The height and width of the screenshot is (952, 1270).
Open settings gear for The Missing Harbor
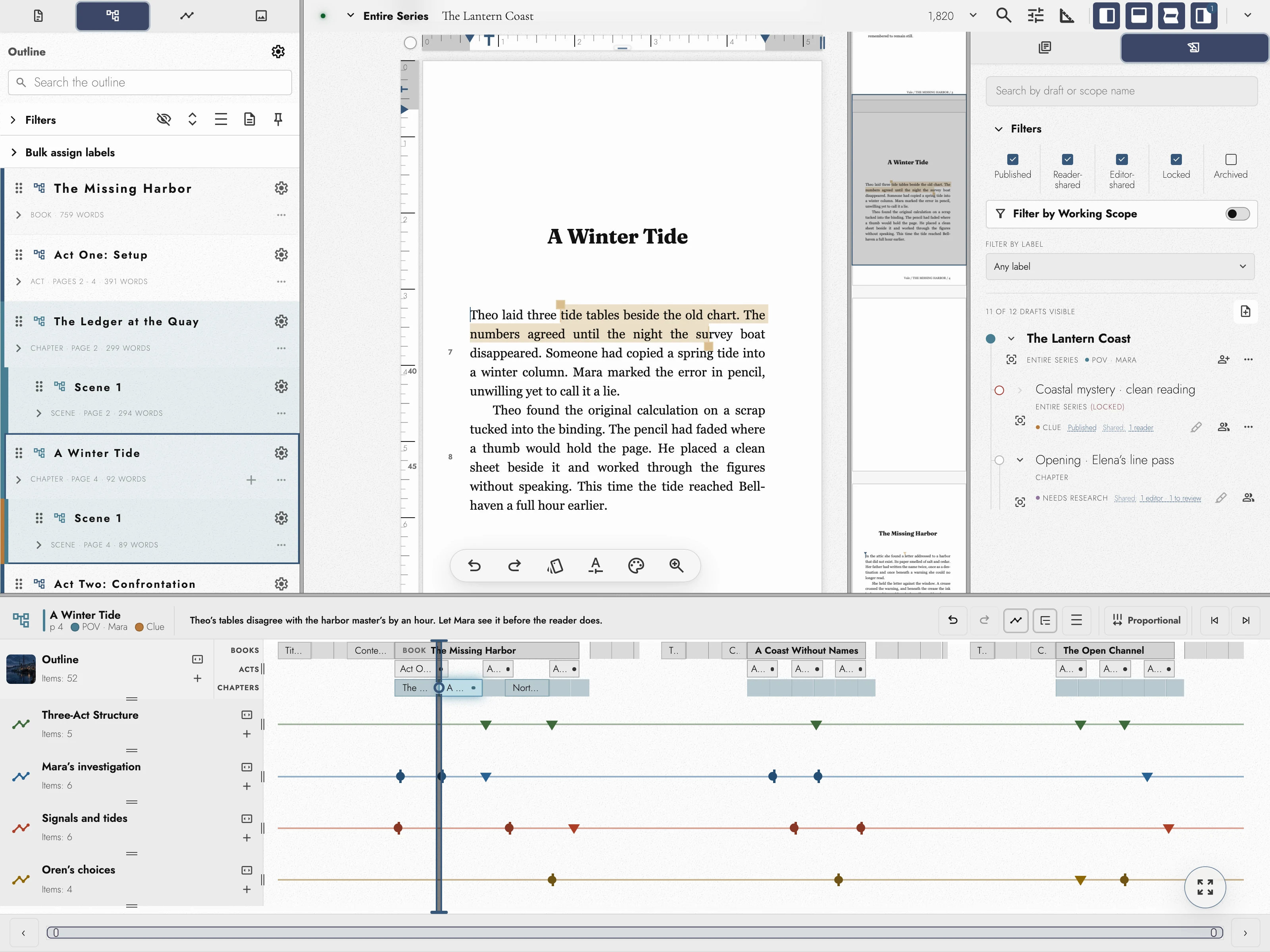pyautogui.click(x=281, y=188)
